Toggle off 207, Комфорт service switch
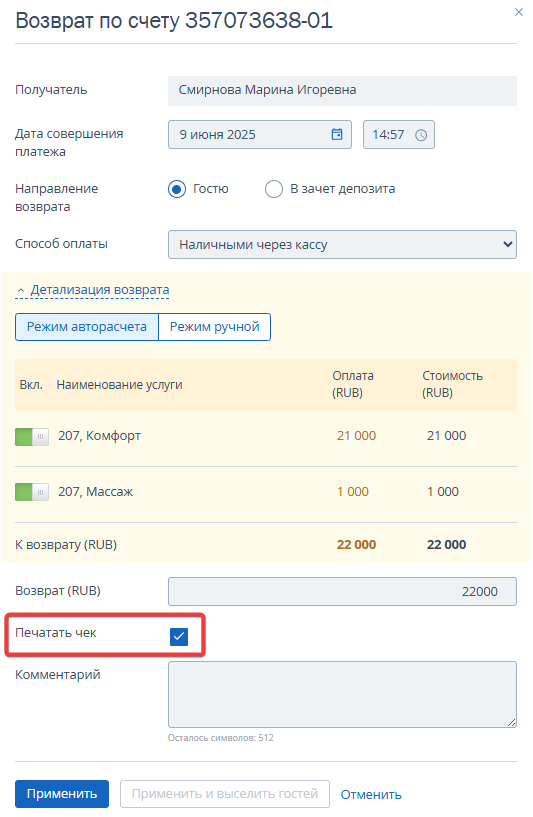Image resolution: width=533 pixels, height=817 pixels. coord(32,437)
